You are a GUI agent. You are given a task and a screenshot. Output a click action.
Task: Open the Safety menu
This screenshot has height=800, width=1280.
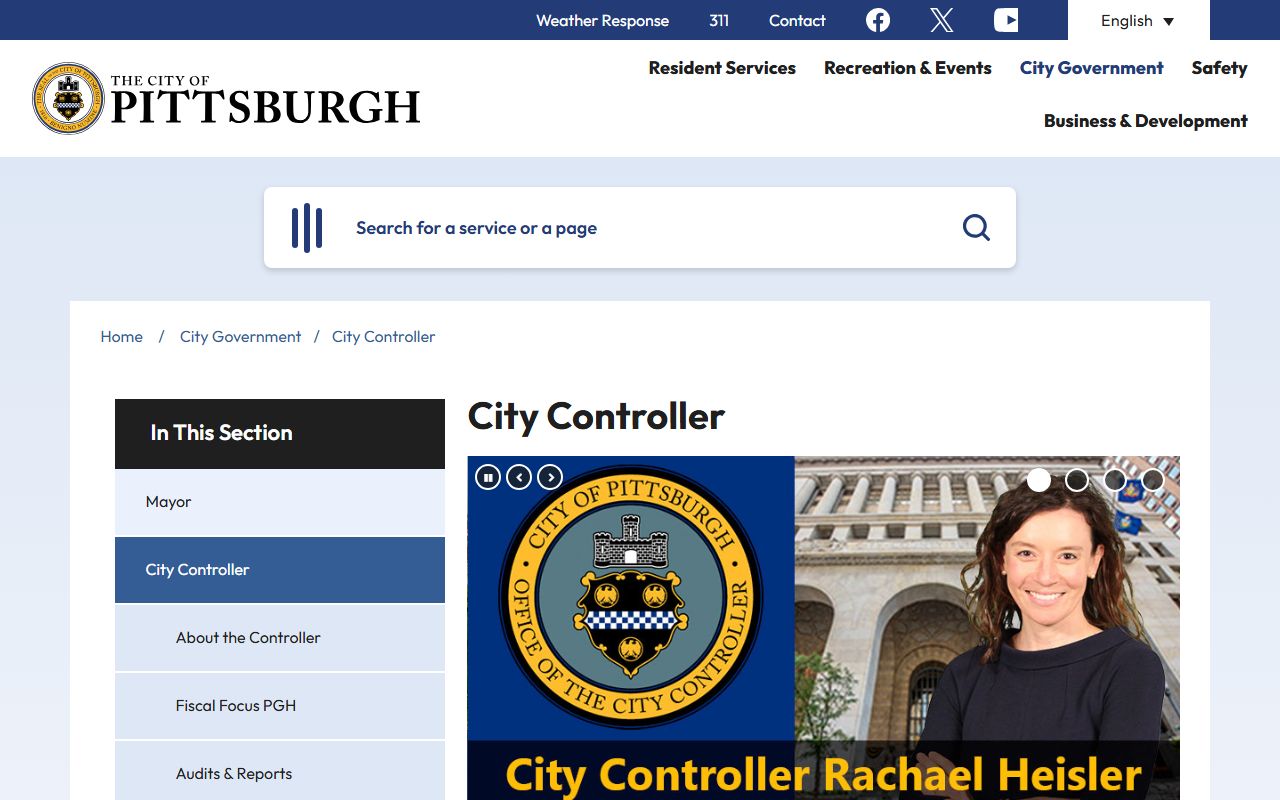[1219, 68]
